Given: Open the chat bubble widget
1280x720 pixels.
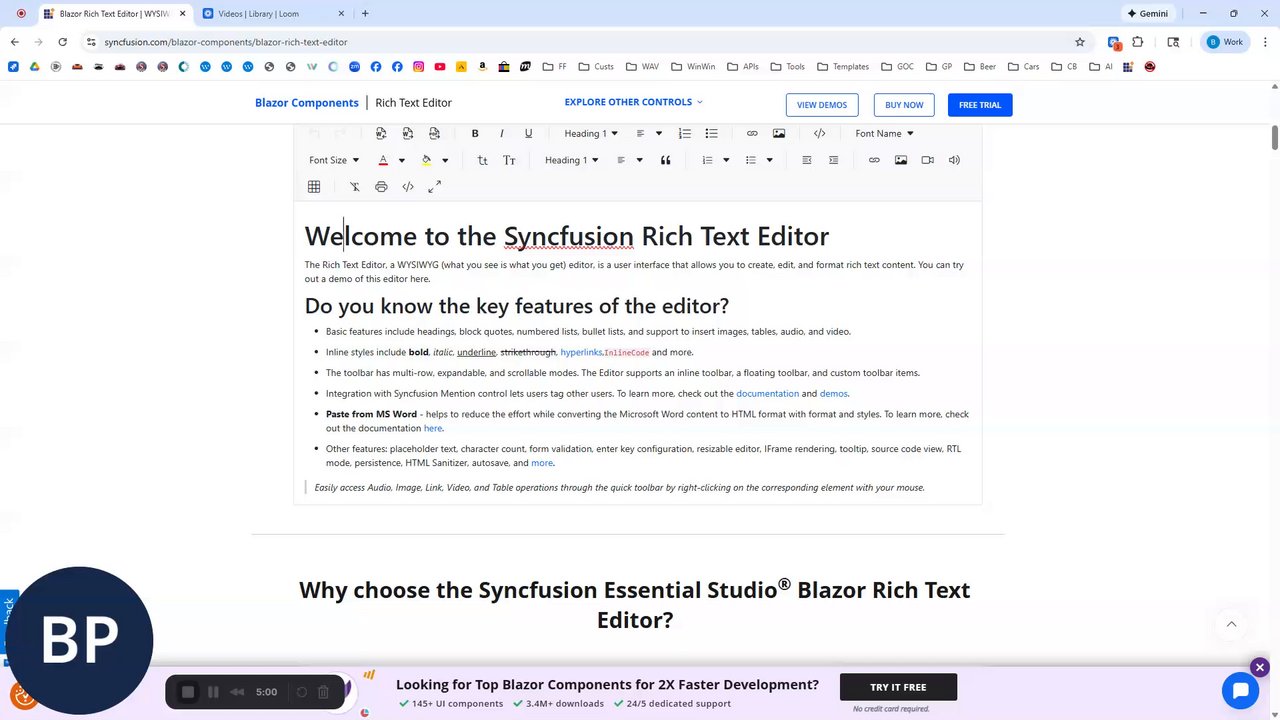Looking at the screenshot, I should pos(1240,690).
